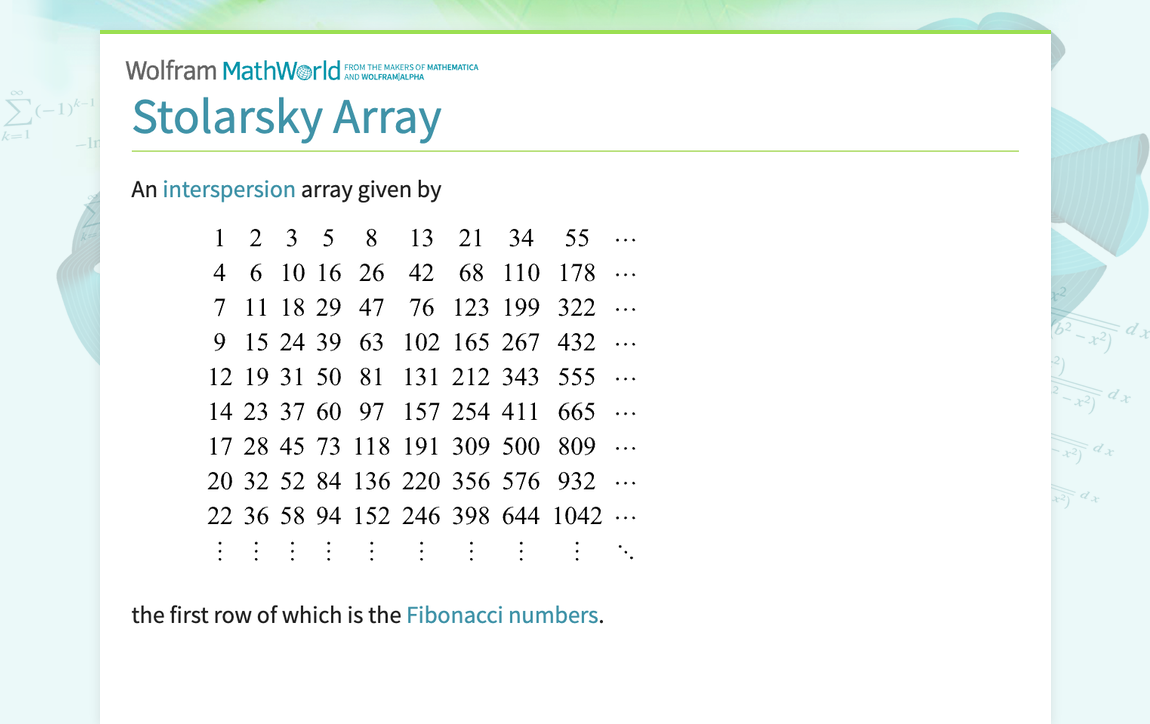Image resolution: width=1150 pixels, height=724 pixels.
Task: Click the number 1042 in the array
Action: (x=576, y=516)
